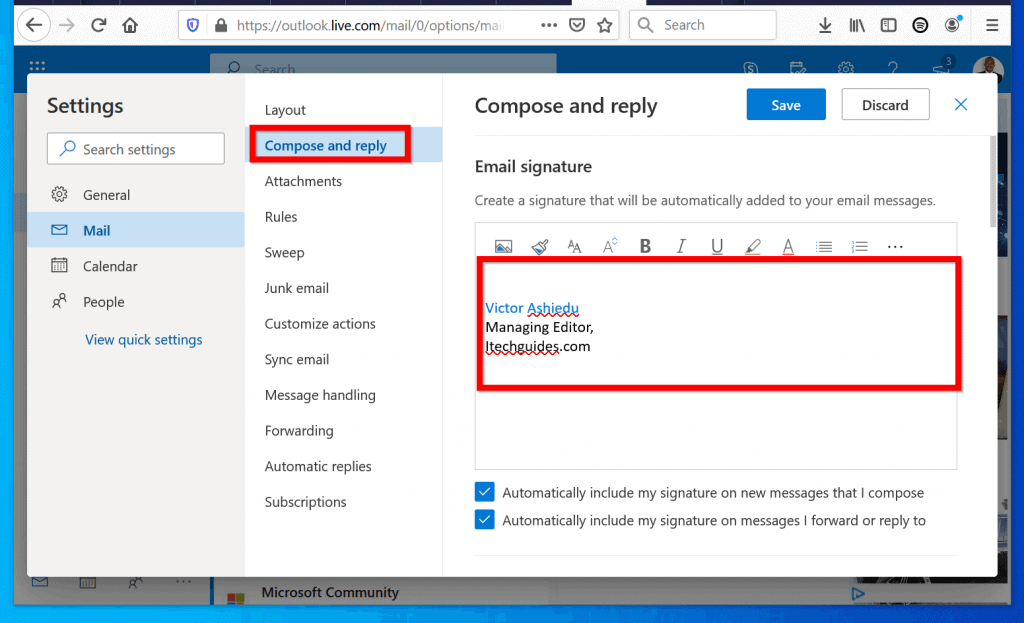This screenshot has width=1024, height=623.
Task: Underline the selected signature text
Action: click(716, 245)
